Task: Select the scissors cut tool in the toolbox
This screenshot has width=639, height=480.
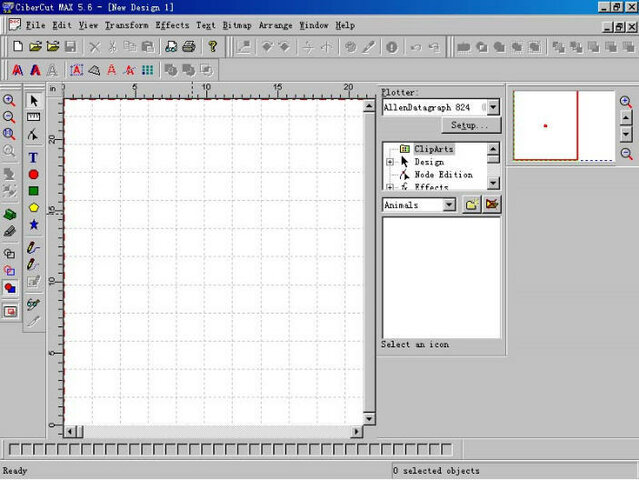Action: click(33, 304)
